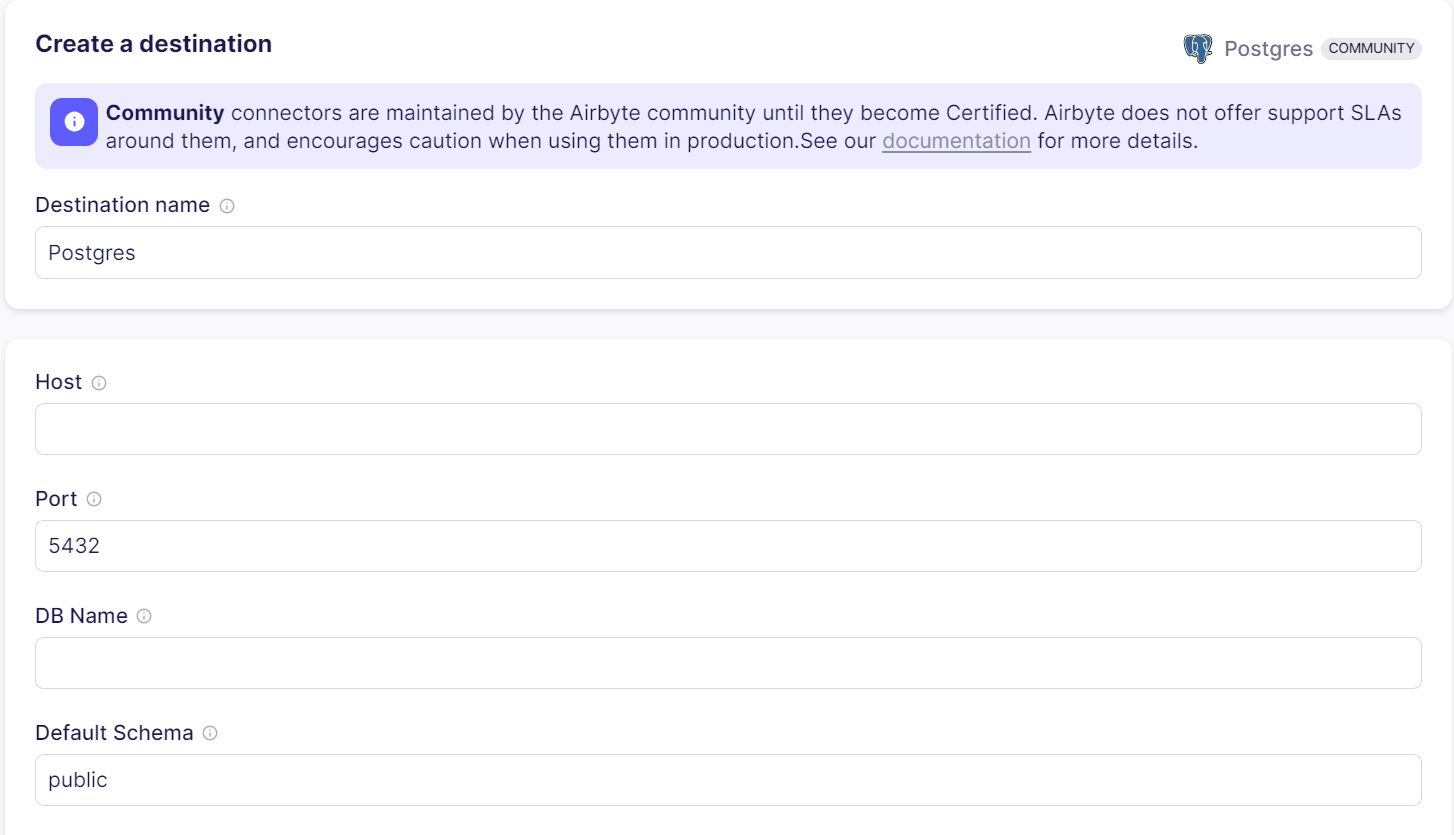Click the 'Port' field label
The width and height of the screenshot is (1454, 835).
(x=56, y=499)
